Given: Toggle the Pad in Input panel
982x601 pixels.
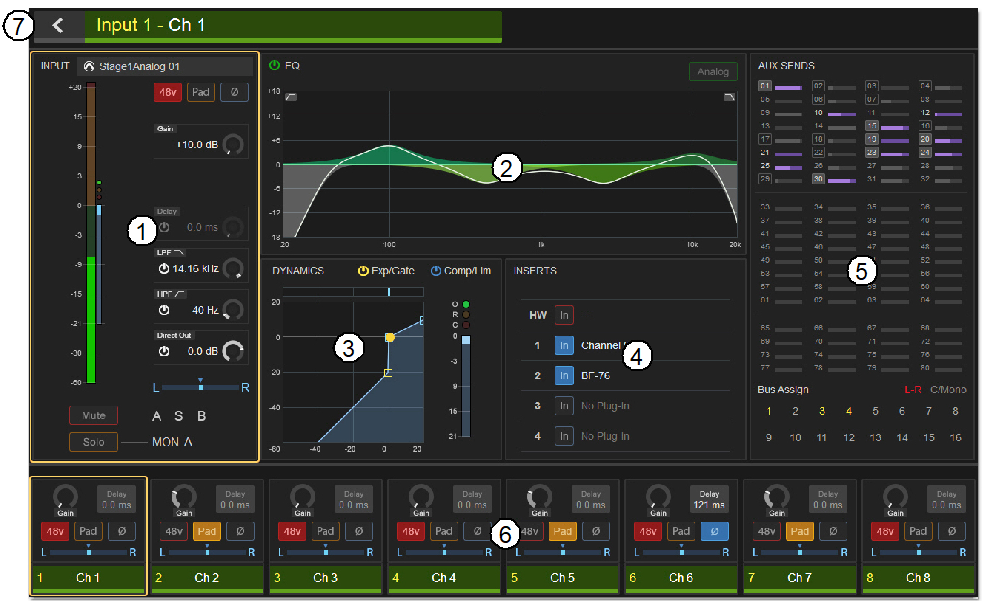Looking at the screenshot, I should click(200, 92).
